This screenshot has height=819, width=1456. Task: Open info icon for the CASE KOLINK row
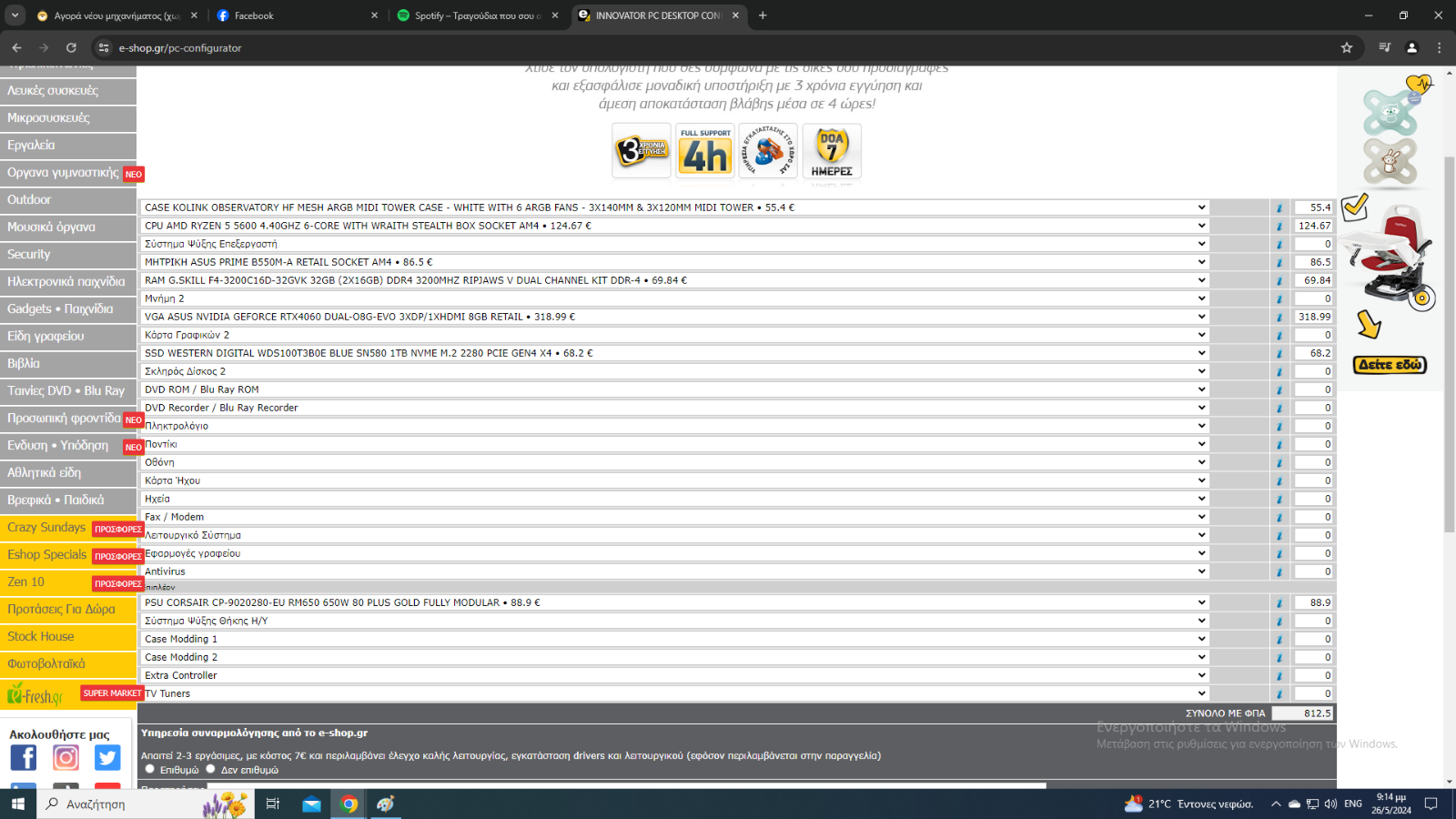[1279, 207]
